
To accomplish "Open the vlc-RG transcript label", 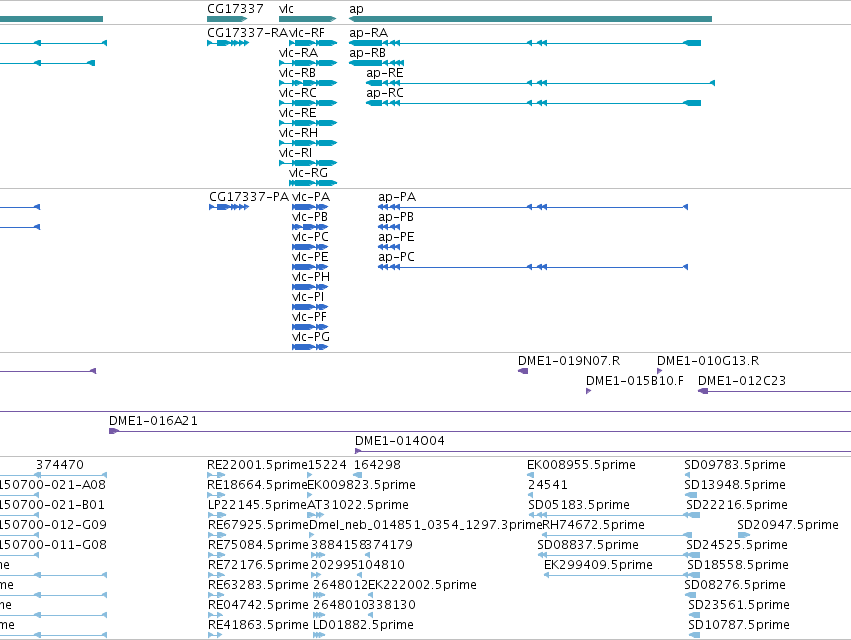I will click(x=308, y=173).
